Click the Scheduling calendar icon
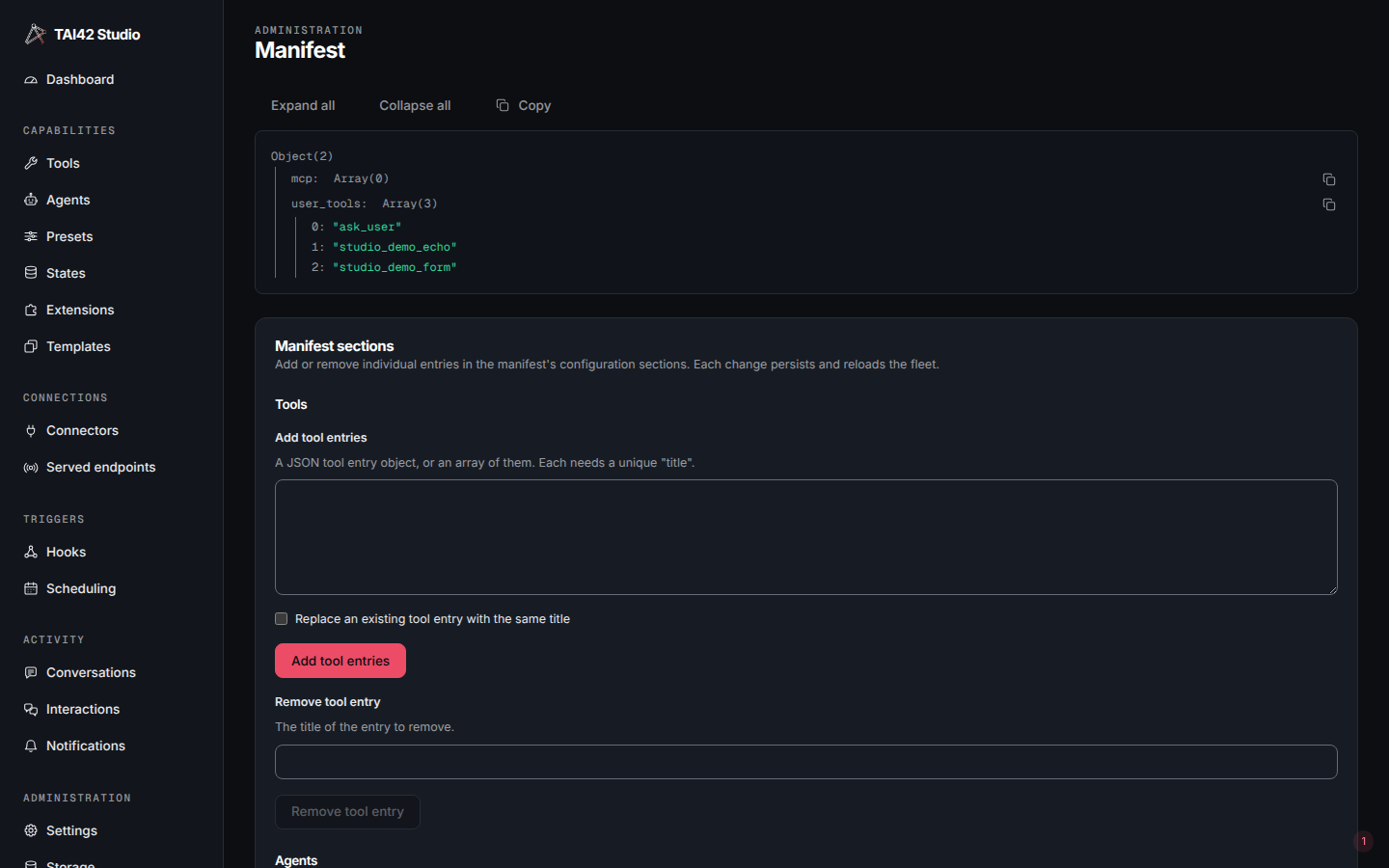 [31, 589]
